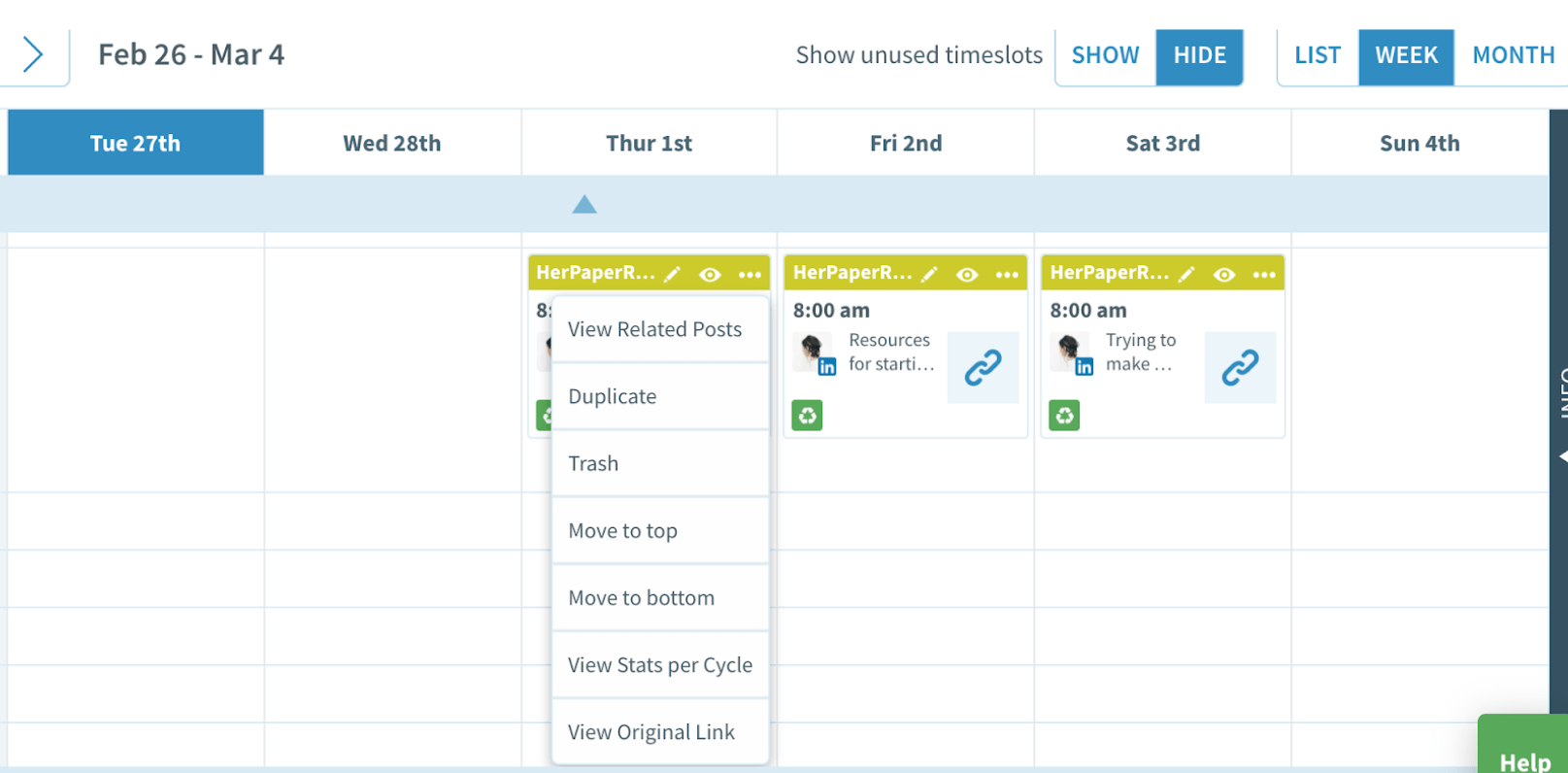Select Trash in the post menu

tap(593, 463)
